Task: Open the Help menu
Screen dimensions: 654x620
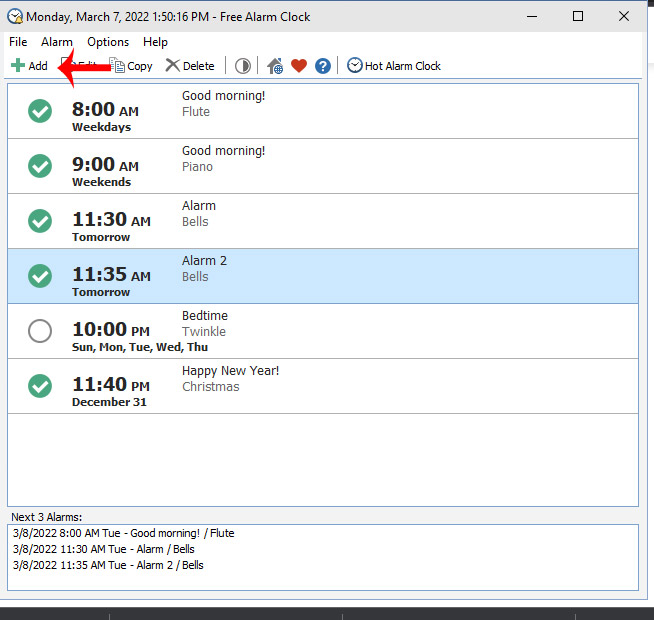Action: pyautogui.click(x=155, y=42)
